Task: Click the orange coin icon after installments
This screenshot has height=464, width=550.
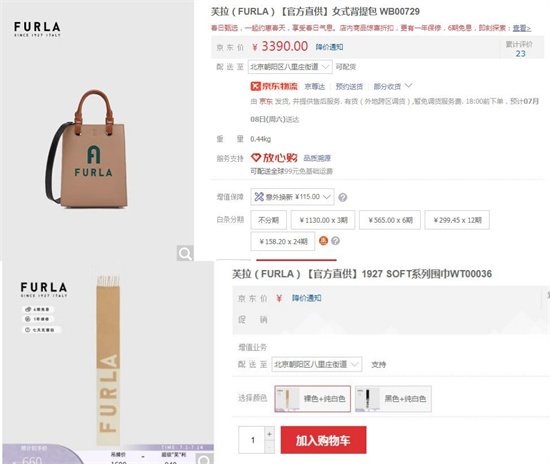Action: tap(323, 241)
